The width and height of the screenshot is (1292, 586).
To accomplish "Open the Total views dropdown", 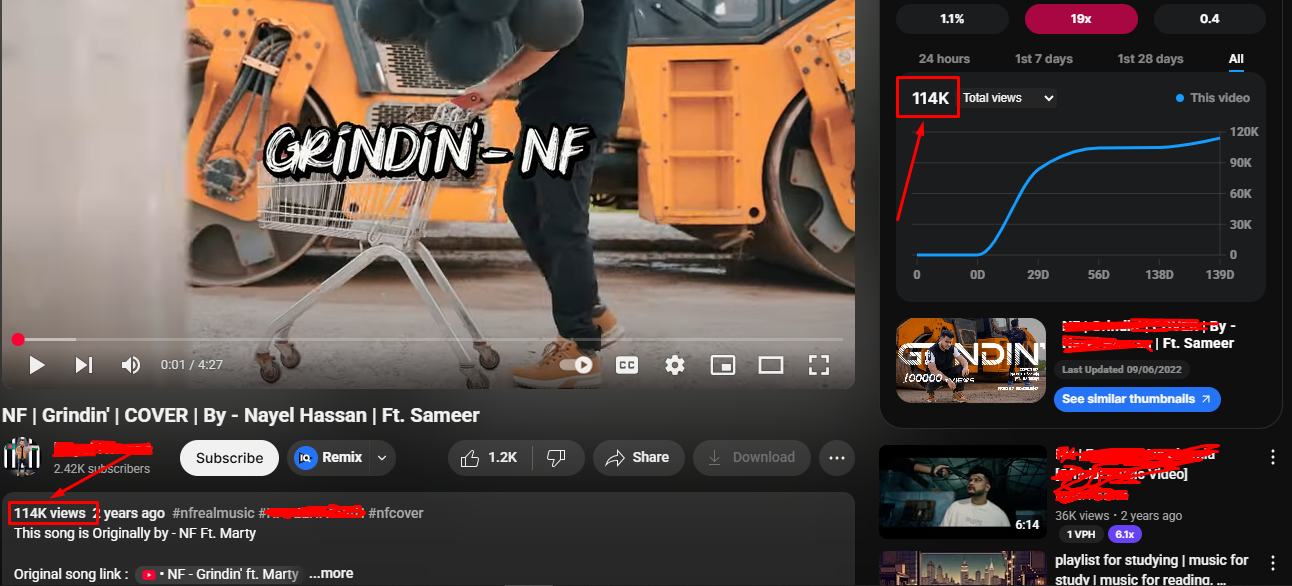I will 1007,97.
